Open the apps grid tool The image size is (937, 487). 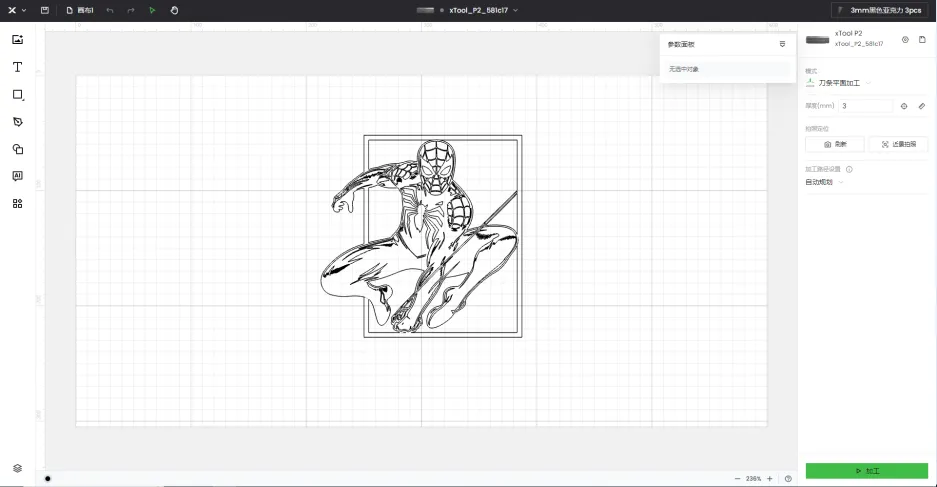point(17,204)
